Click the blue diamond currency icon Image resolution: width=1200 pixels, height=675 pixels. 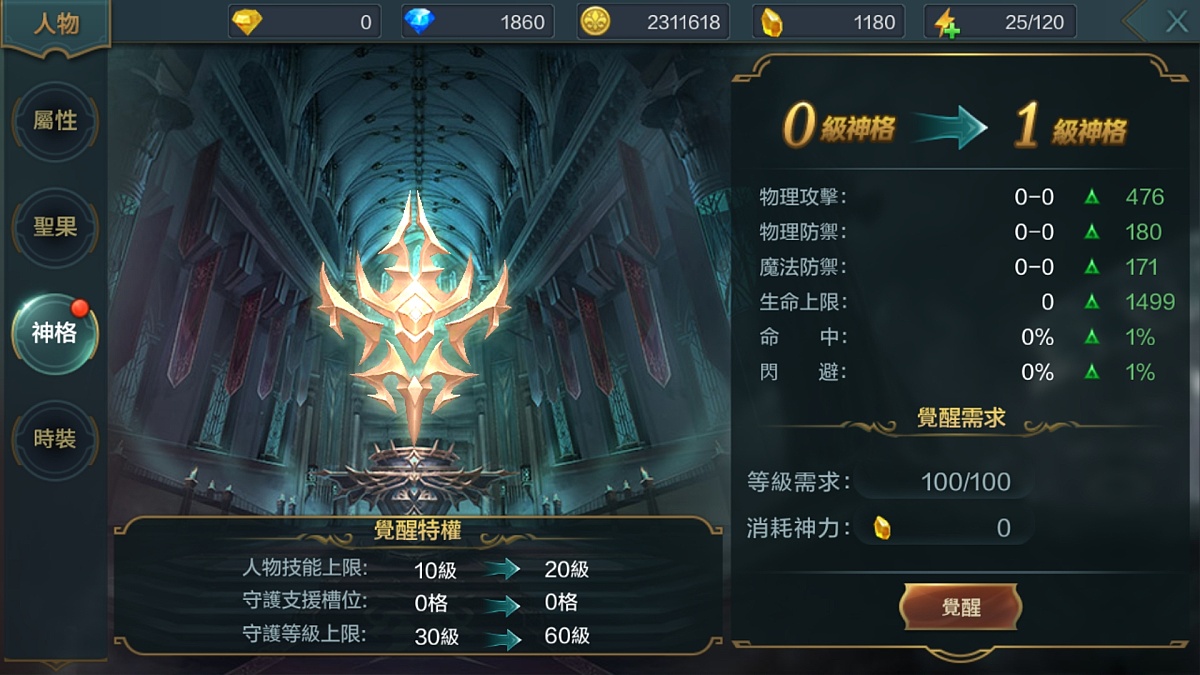(x=419, y=21)
